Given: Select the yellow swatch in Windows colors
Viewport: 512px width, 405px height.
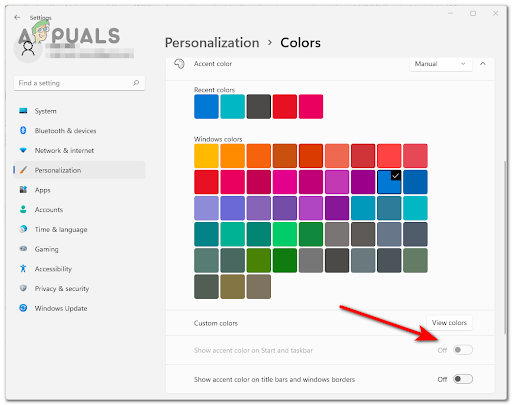Looking at the screenshot, I should point(206,156).
